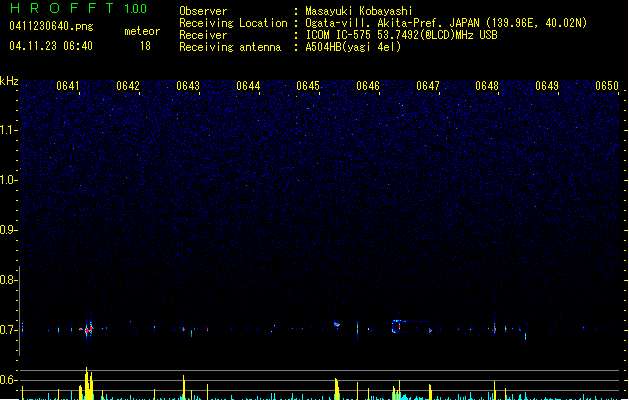Click the Observer label
The height and width of the screenshot is (400, 629).
(x=203, y=11)
